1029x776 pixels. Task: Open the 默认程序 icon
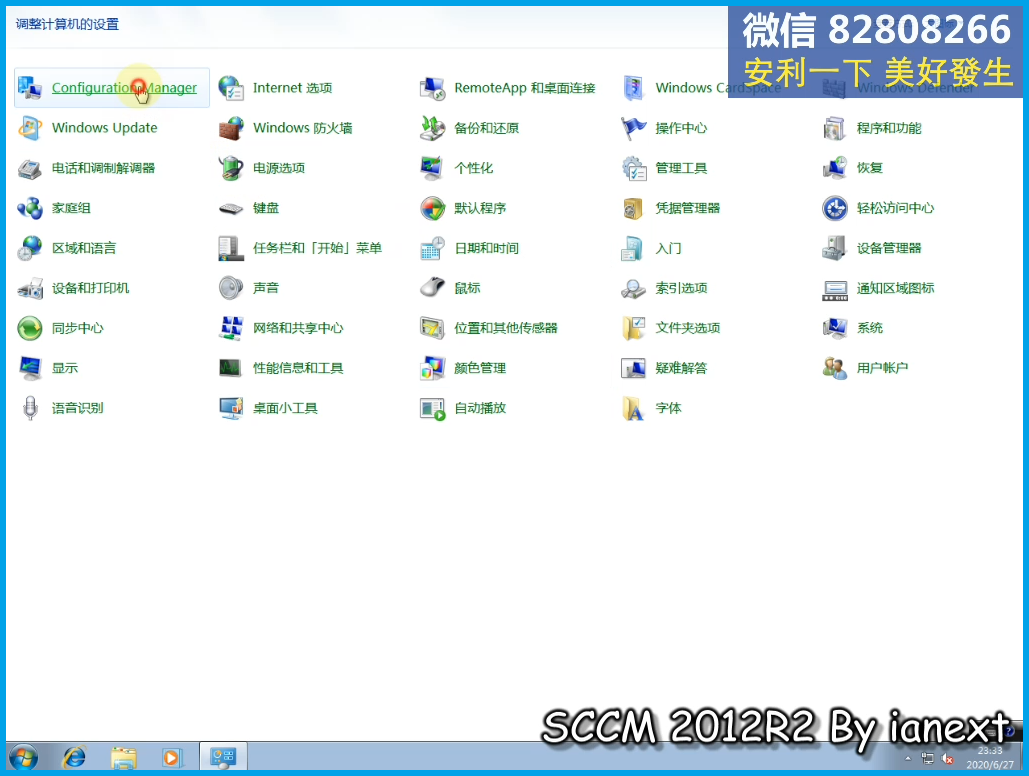pyautogui.click(x=432, y=207)
